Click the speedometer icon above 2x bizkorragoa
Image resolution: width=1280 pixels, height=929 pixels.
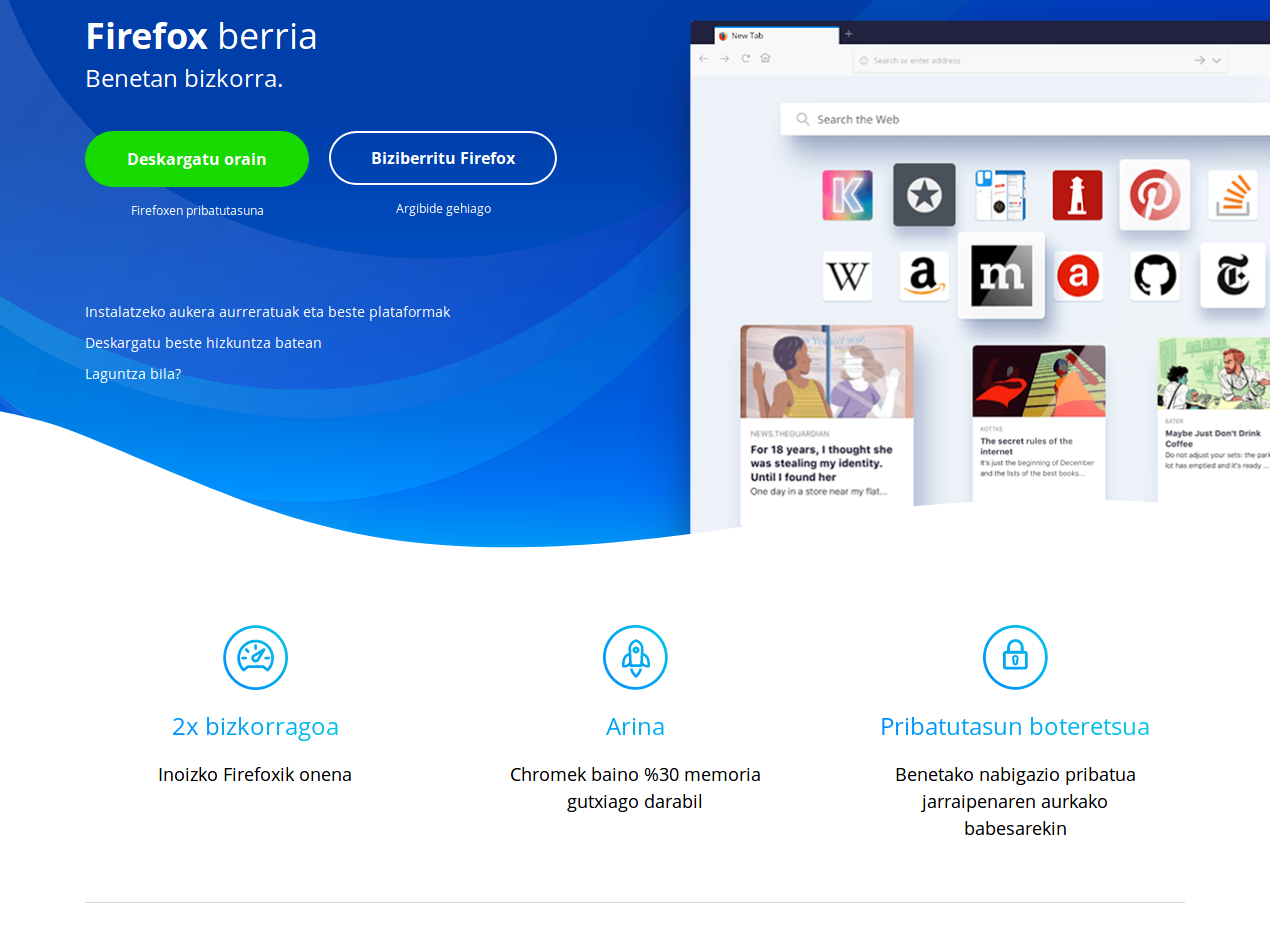pyautogui.click(x=255, y=657)
